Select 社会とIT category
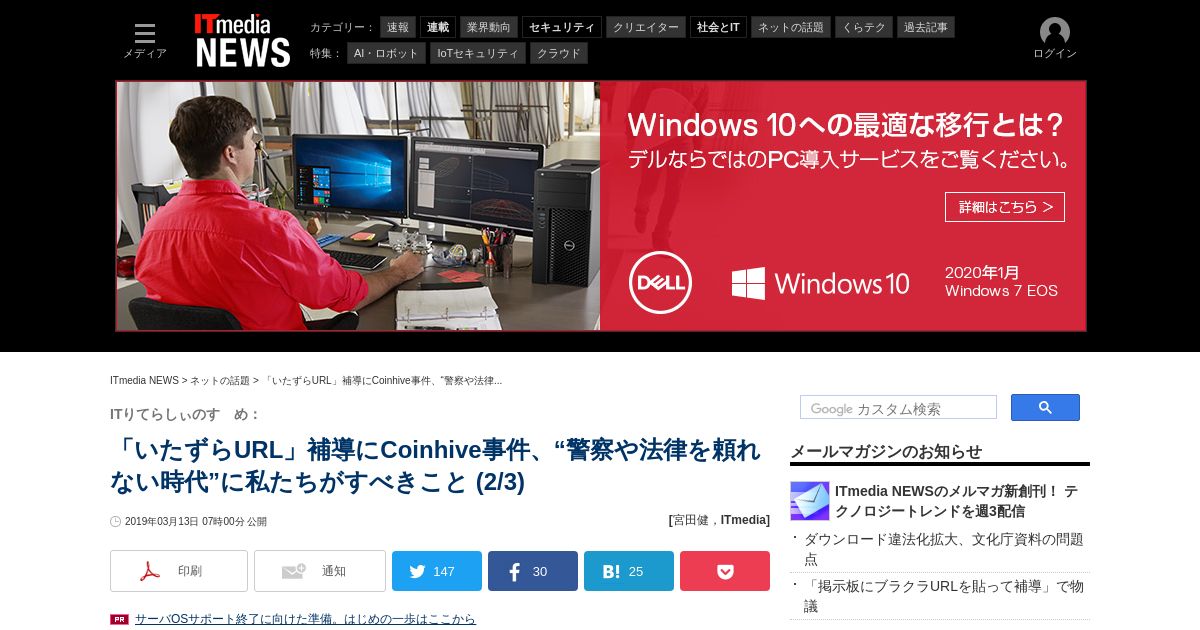This screenshot has height=630, width=1200. (x=718, y=27)
